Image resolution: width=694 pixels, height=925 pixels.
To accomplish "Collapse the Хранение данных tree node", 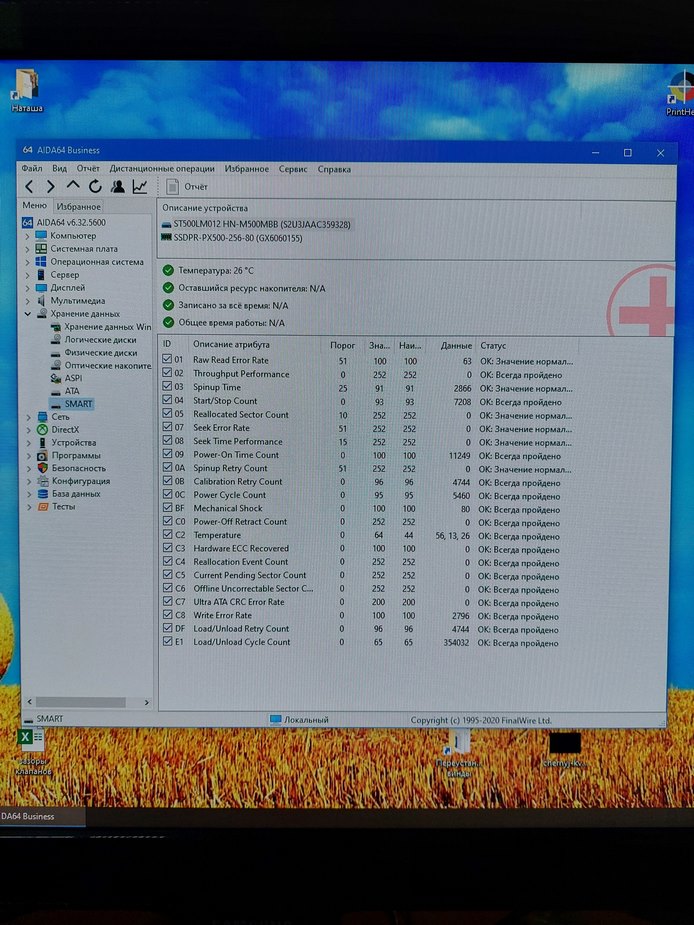I will pyautogui.click(x=28, y=313).
